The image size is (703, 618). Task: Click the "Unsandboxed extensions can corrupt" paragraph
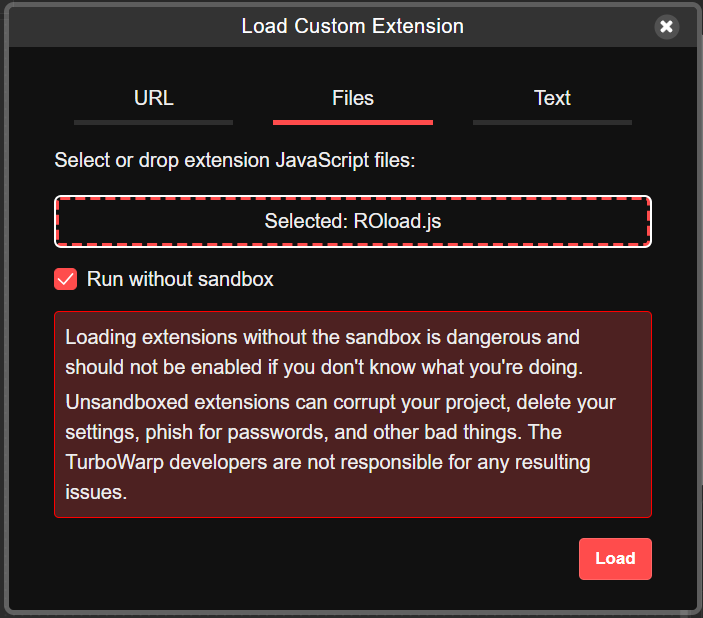pyautogui.click(x=340, y=403)
